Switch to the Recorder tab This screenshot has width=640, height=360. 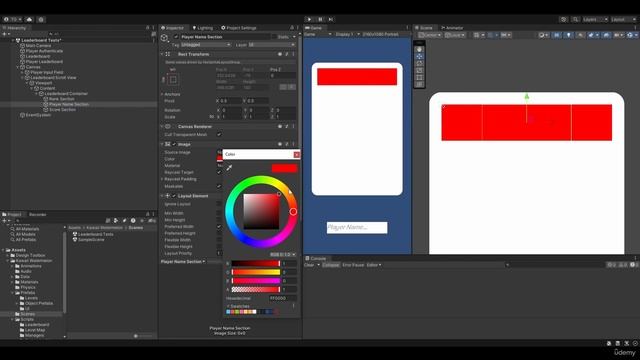(38, 214)
